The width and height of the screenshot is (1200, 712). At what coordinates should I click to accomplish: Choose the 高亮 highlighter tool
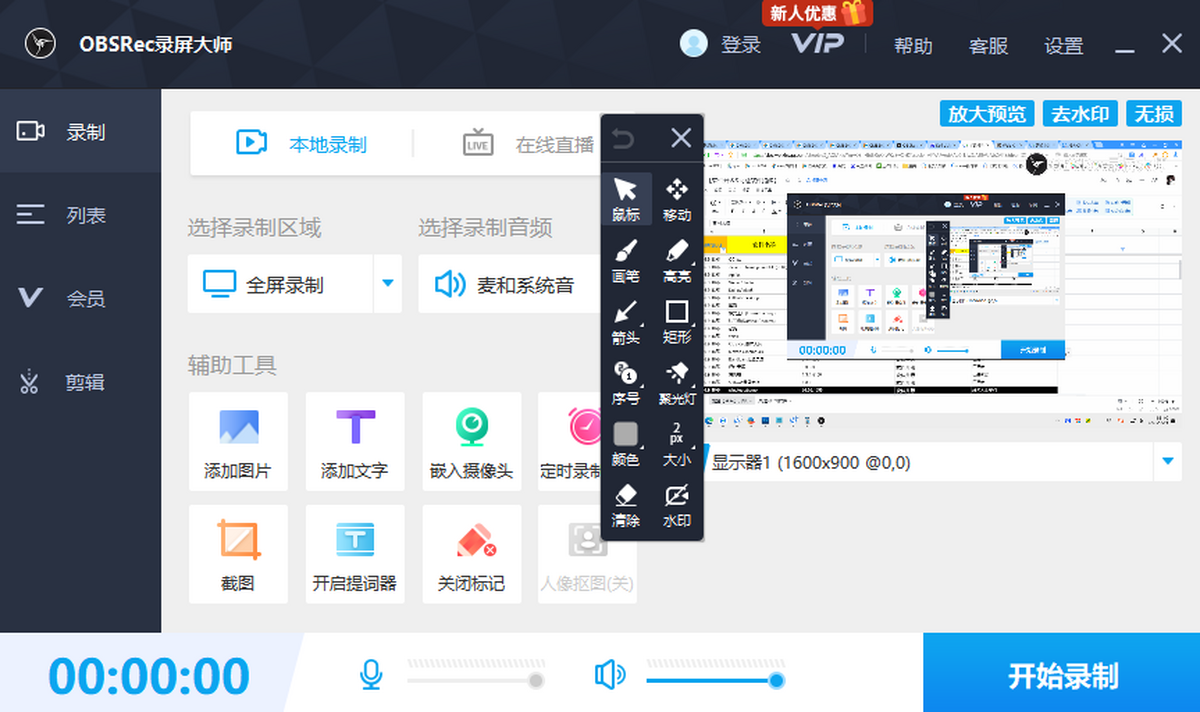click(x=677, y=260)
